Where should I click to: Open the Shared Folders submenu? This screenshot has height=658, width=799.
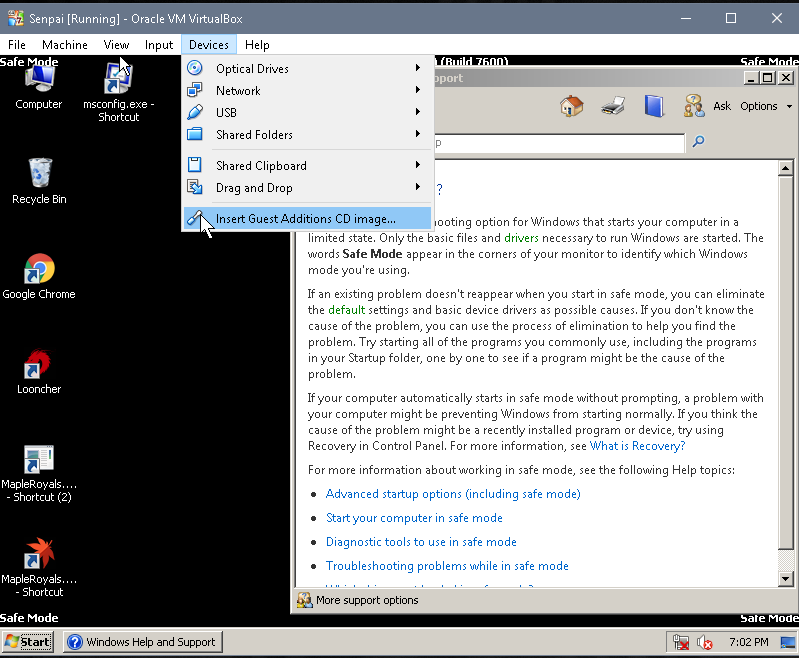pos(307,135)
